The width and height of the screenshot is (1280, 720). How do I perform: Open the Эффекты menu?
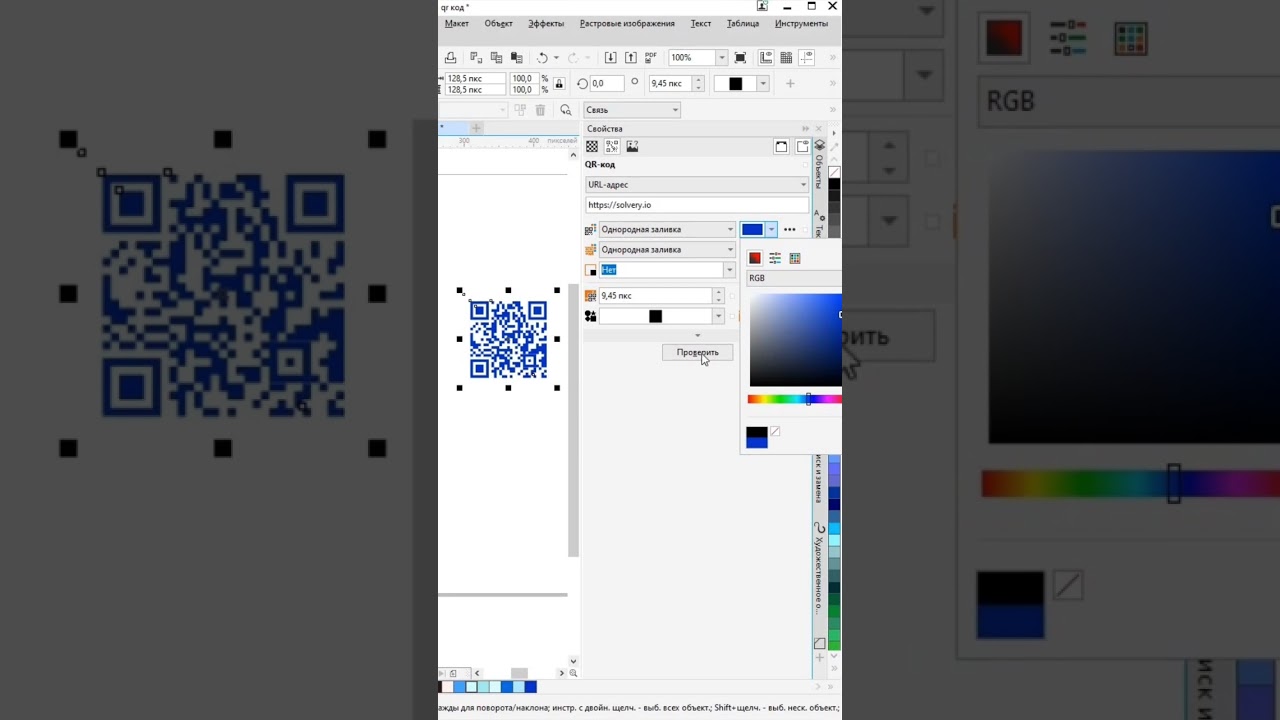pyautogui.click(x=546, y=23)
